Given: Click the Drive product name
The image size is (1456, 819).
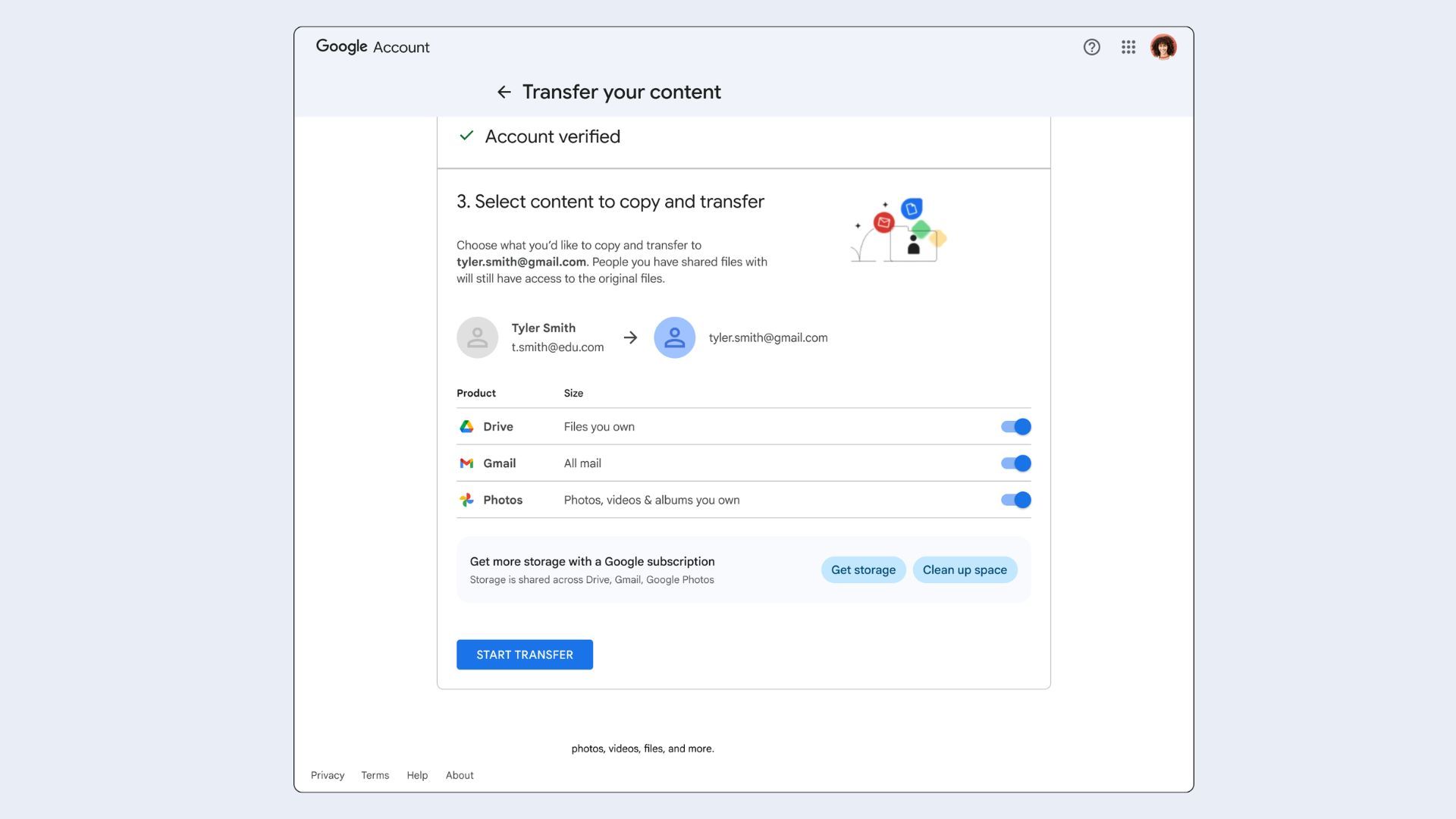Looking at the screenshot, I should coord(498,427).
